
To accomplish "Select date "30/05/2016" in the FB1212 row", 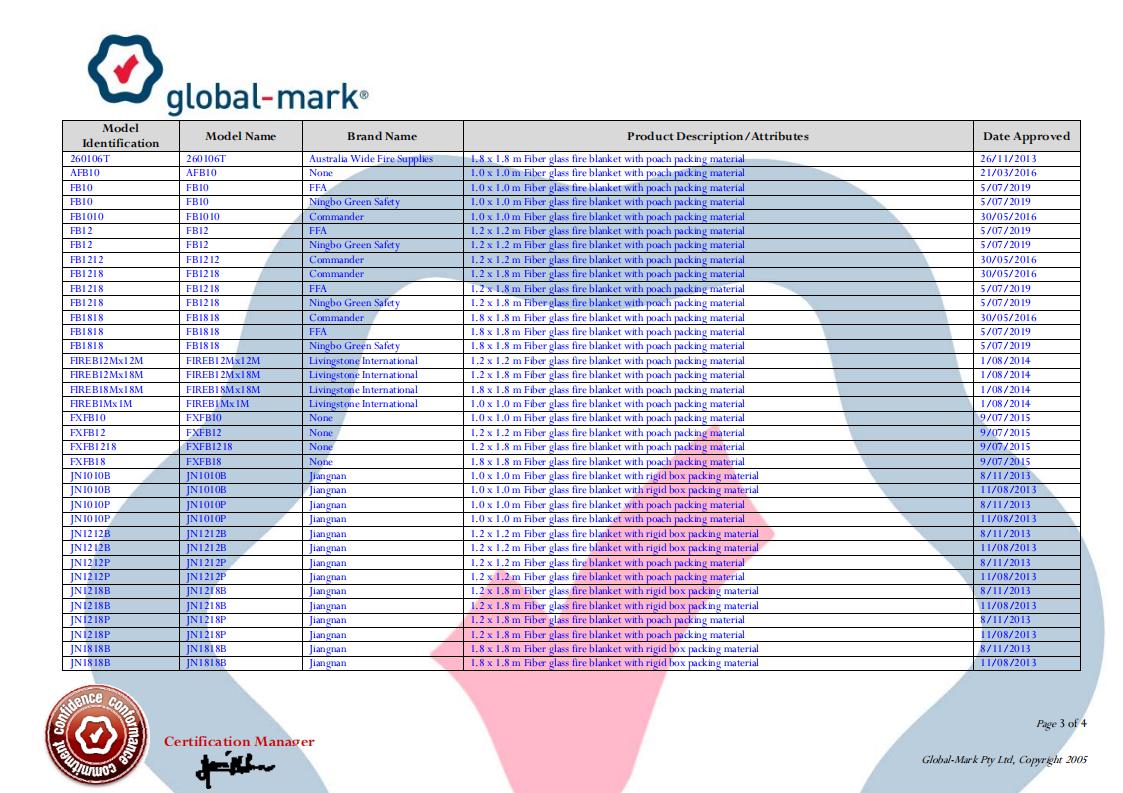I will pyautogui.click(x=1008, y=259).
